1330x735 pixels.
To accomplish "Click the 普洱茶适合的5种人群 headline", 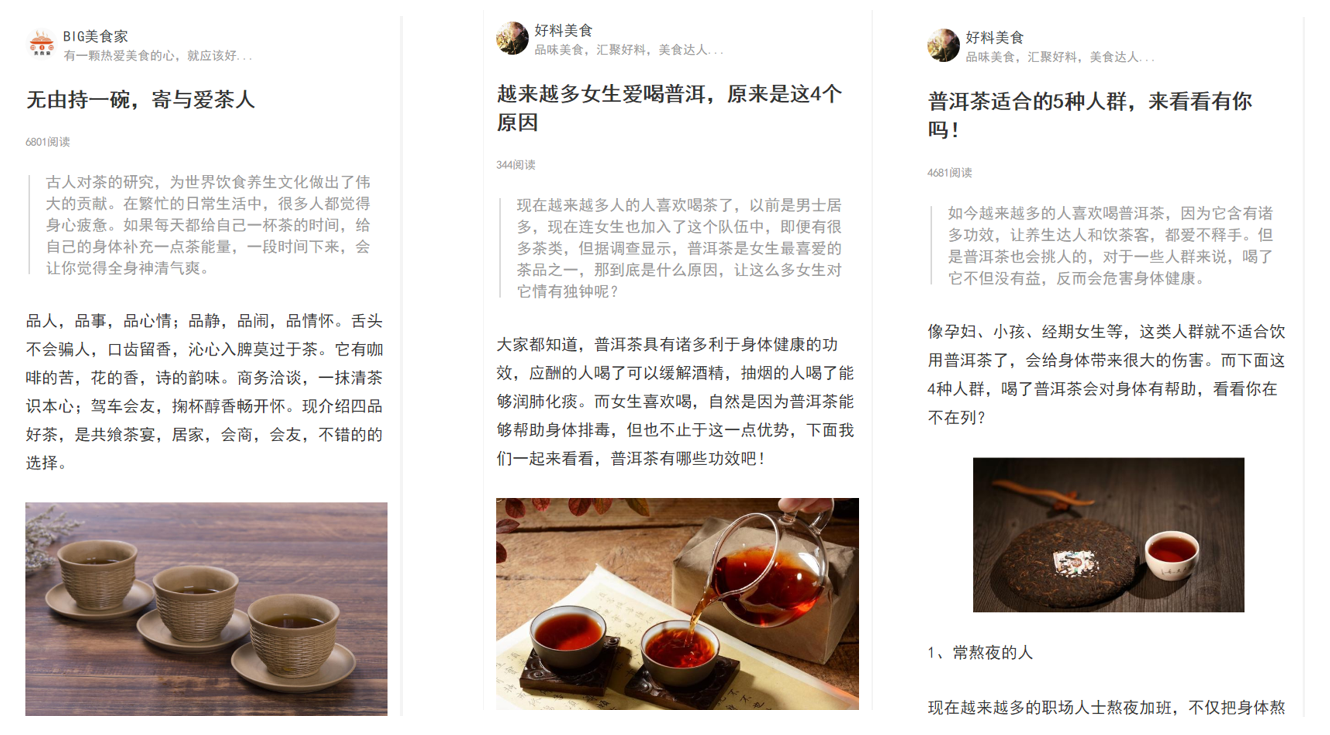I will pos(1090,115).
